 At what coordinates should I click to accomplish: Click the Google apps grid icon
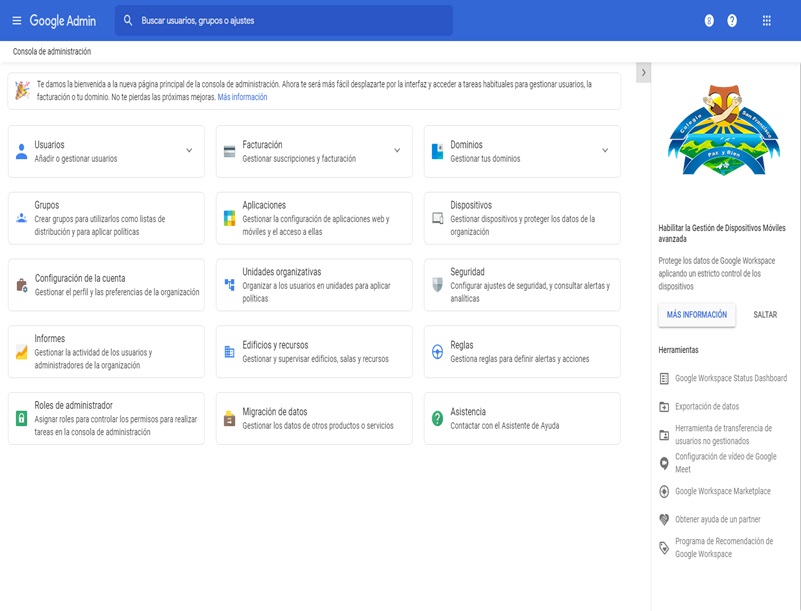766,20
